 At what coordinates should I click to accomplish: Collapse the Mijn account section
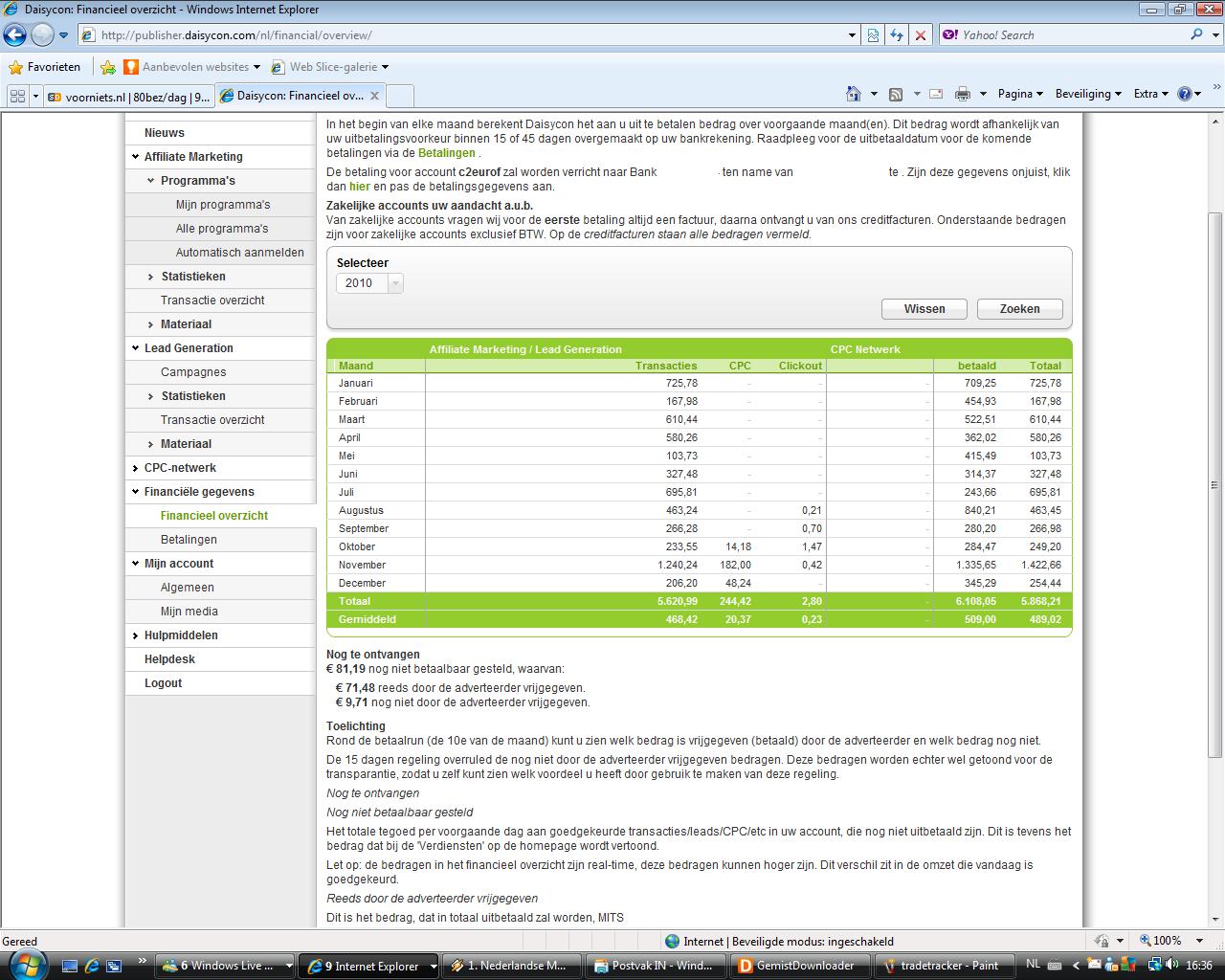pos(136,564)
